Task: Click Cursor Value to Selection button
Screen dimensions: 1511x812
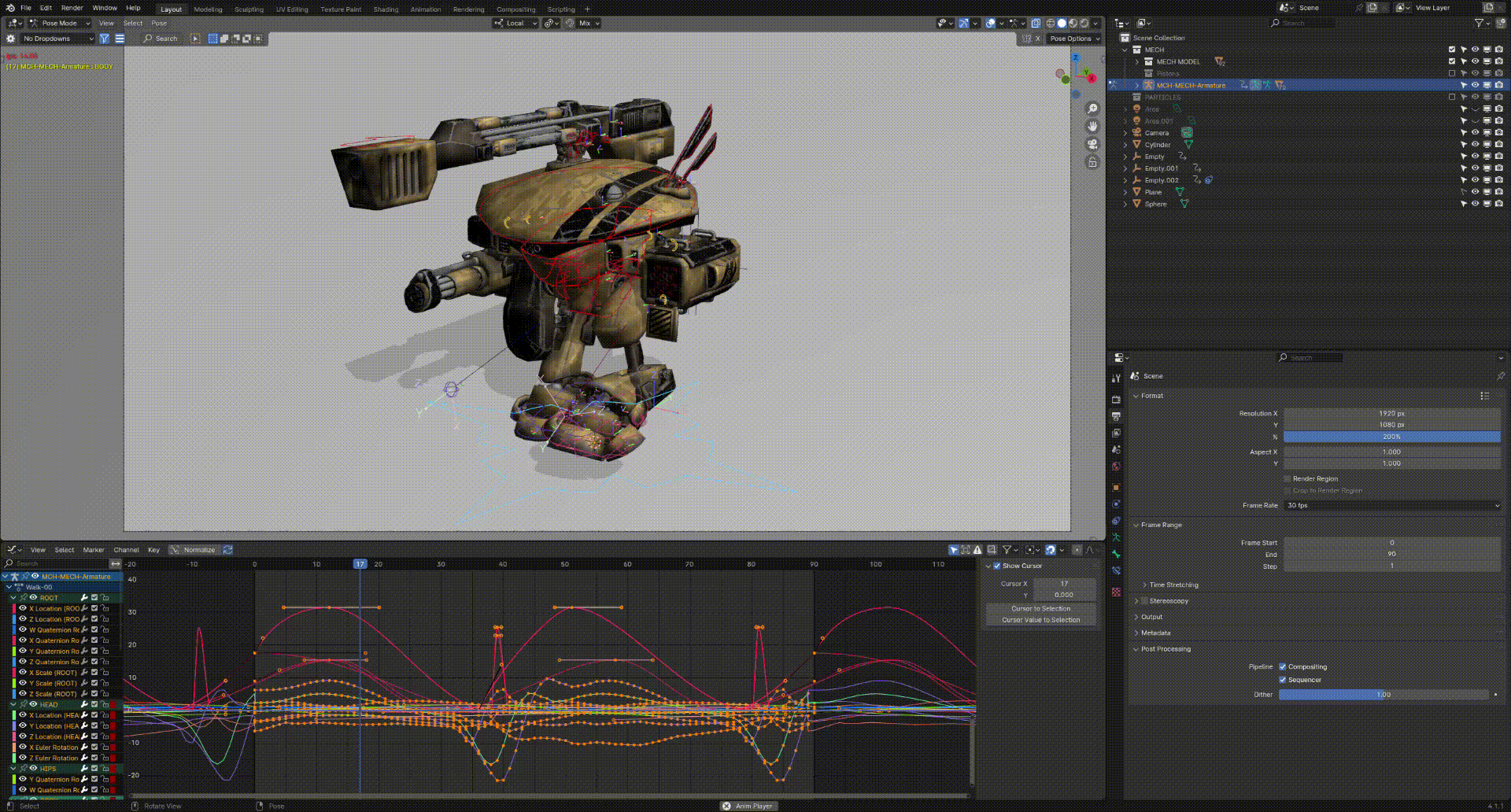Action: pos(1040,620)
